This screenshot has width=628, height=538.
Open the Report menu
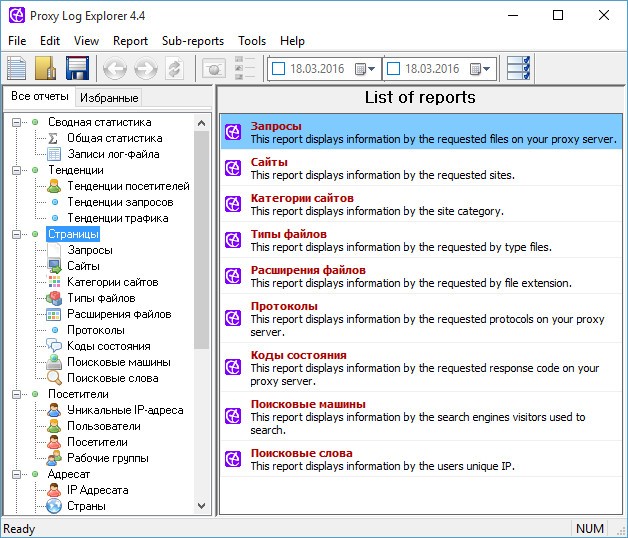130,41
